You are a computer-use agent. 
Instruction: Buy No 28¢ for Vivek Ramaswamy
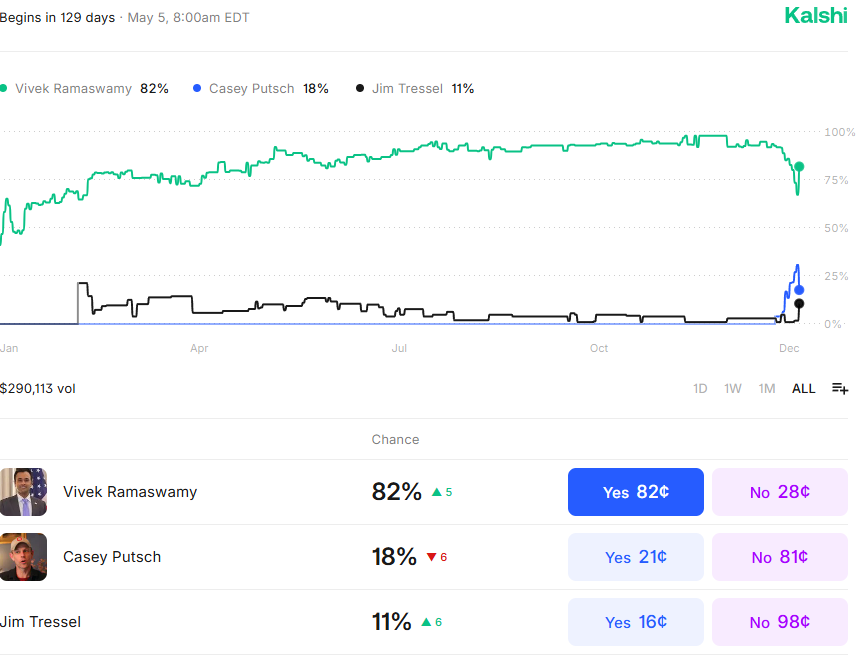click(x=780, y=492)
